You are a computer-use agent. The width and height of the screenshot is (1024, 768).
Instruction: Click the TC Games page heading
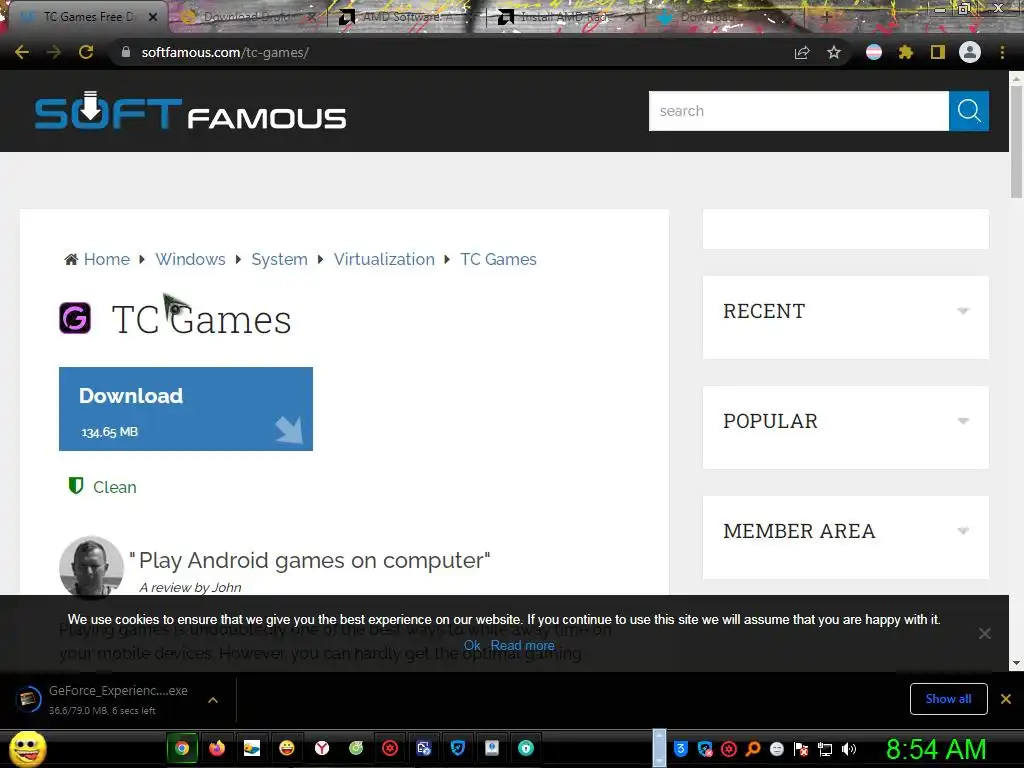coord(201,319)
